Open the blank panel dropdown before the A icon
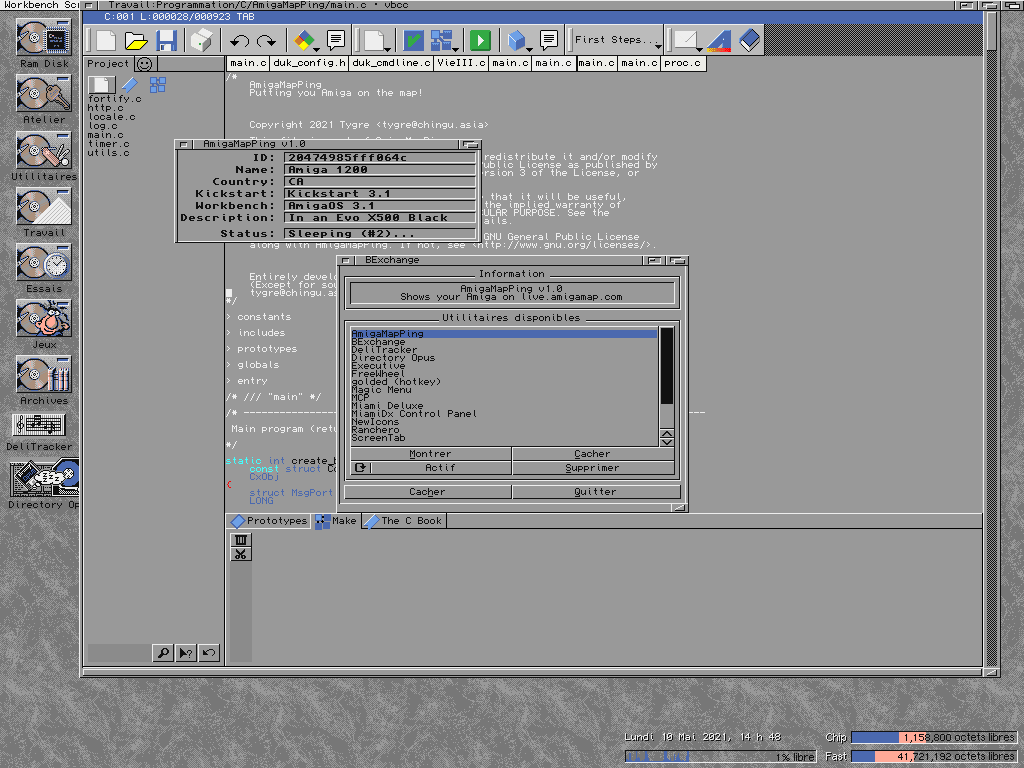Image resolution: width=1024 pixels, height=768 pixels. pyautogui.click(x=699, y=49)
